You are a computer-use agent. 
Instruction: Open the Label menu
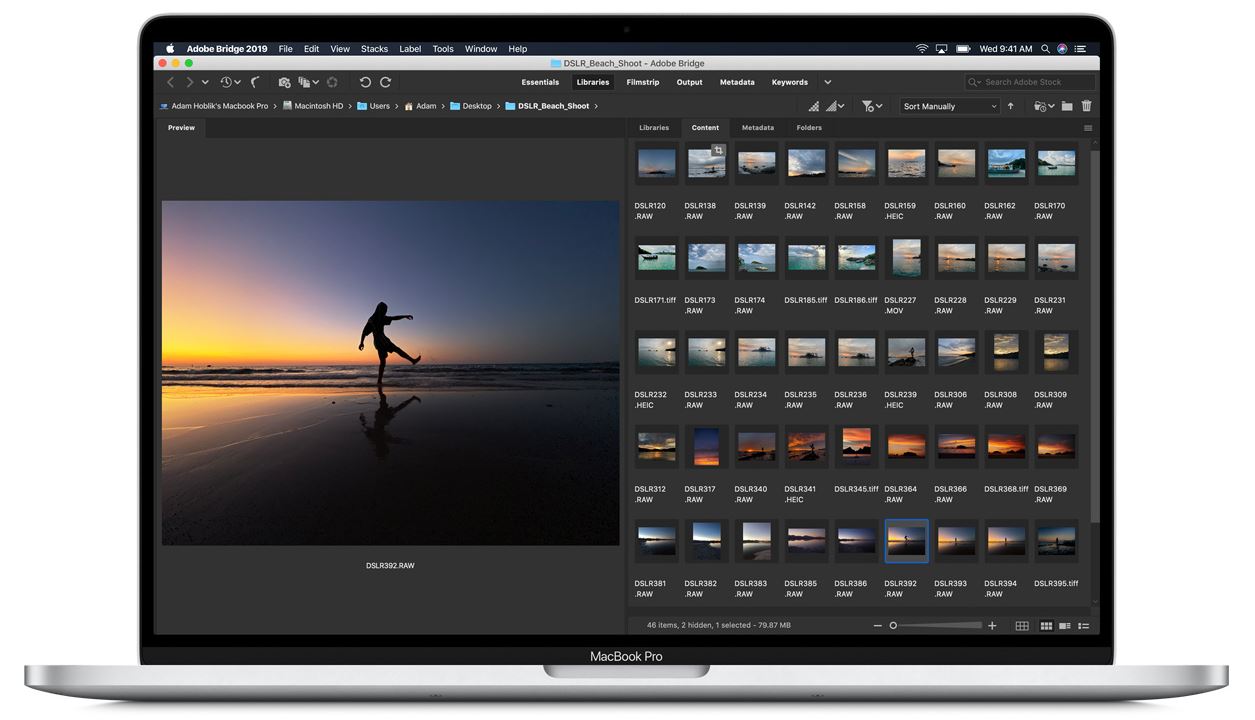[x=410, y=49]
